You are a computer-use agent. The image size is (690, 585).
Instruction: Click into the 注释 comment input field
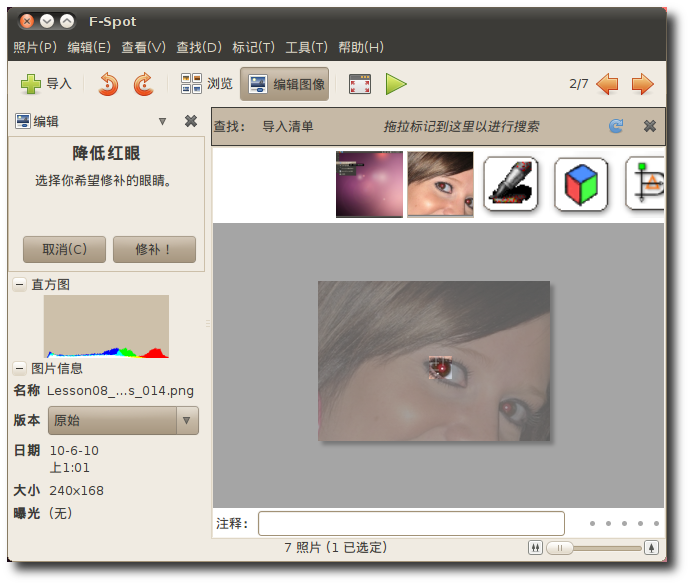point(411,523)
